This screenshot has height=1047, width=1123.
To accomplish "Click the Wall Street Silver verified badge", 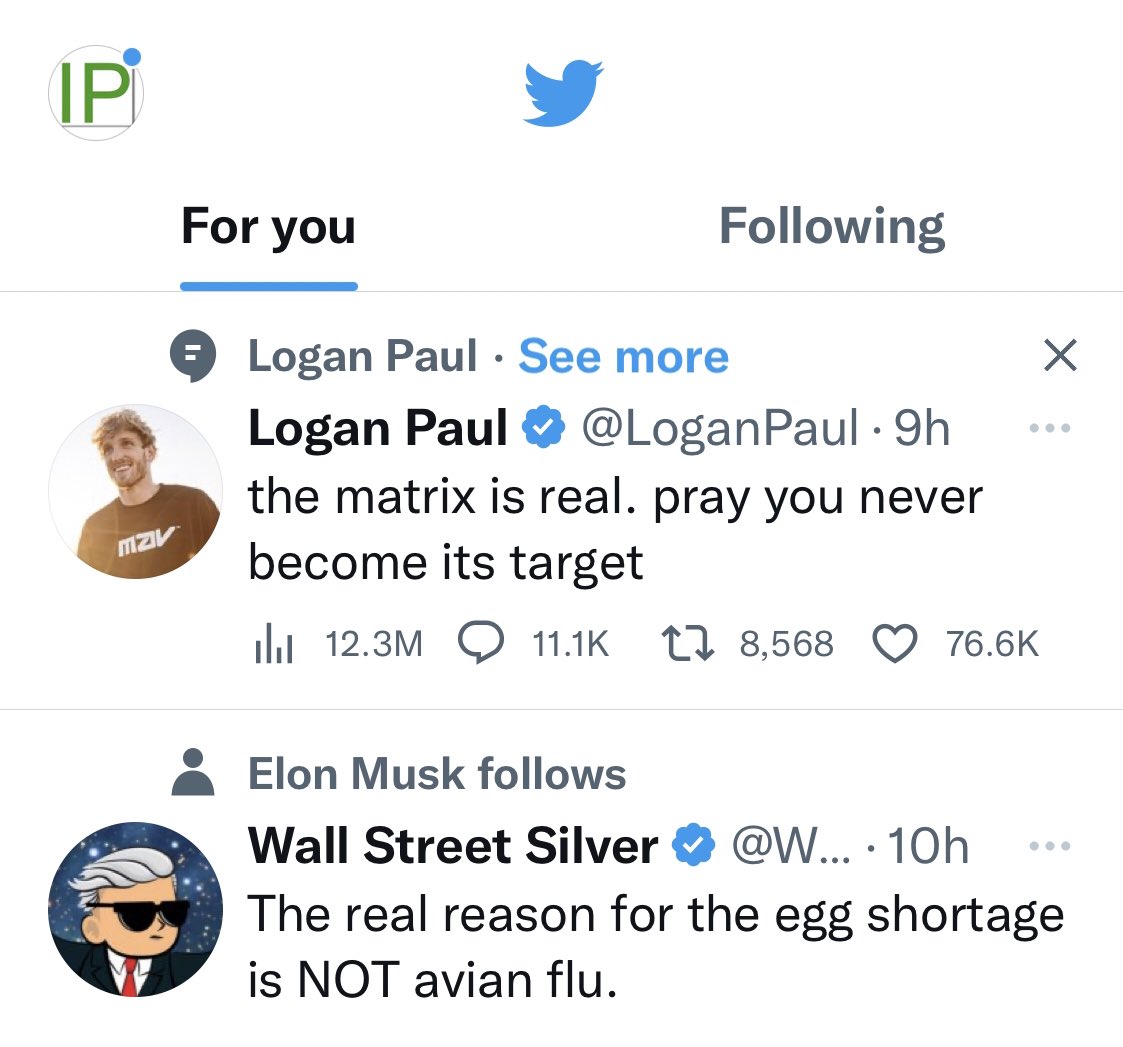I will click(x=693, y=845).
